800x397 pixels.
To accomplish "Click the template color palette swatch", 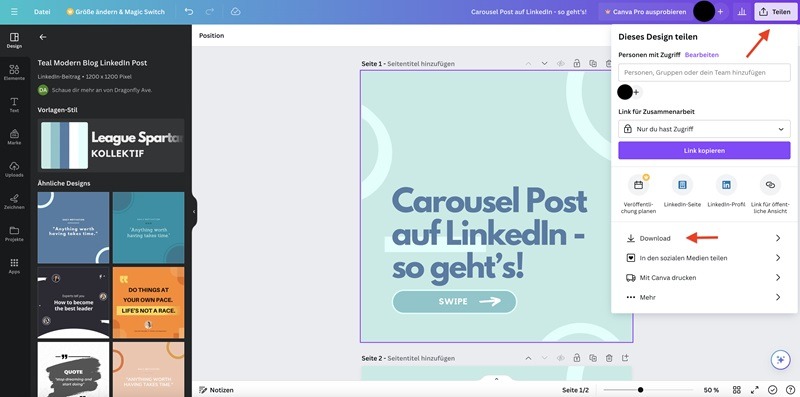I will [x=64, y=145].
